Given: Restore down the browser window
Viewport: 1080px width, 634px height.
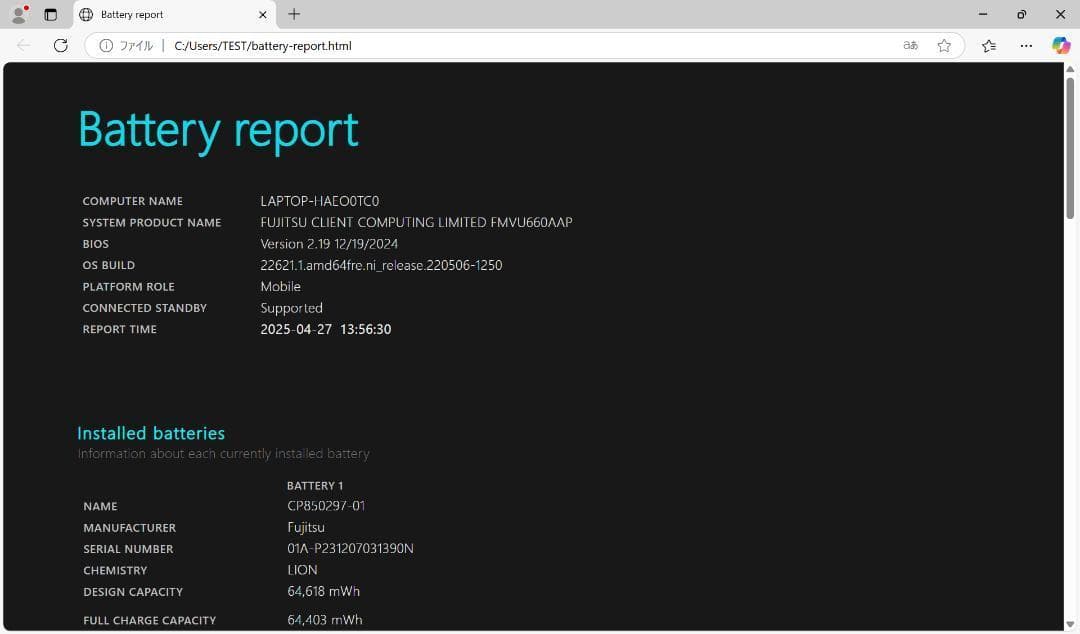Looking at the screenshot, I should pyautogui.click(x=1021, y=14).
